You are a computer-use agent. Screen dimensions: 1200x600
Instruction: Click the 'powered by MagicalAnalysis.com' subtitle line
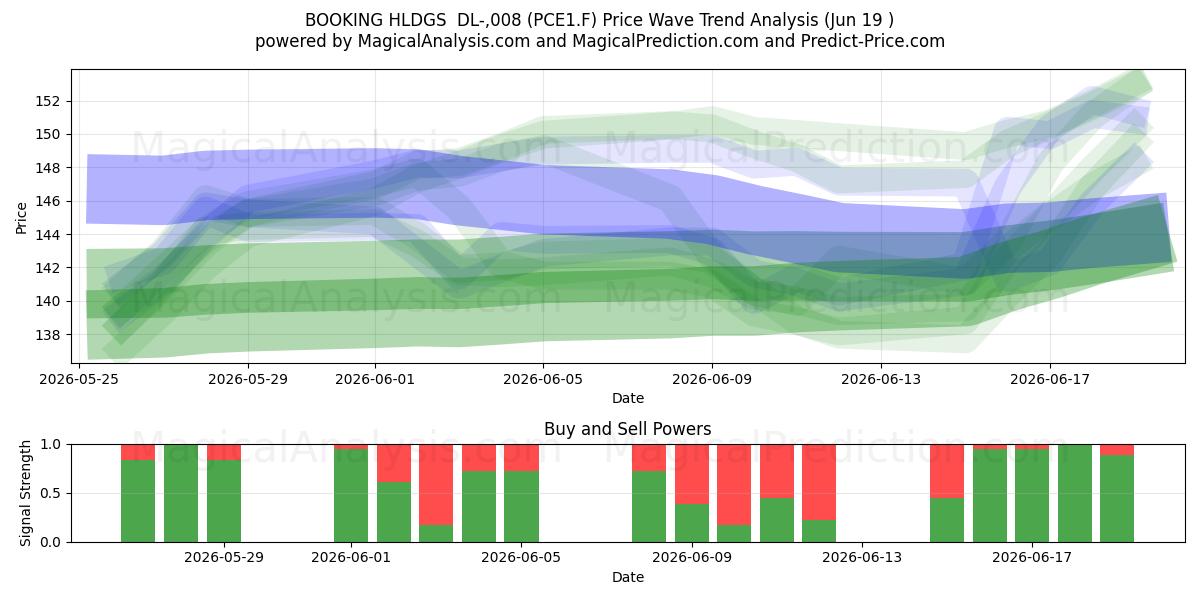[x=600, y=41]
